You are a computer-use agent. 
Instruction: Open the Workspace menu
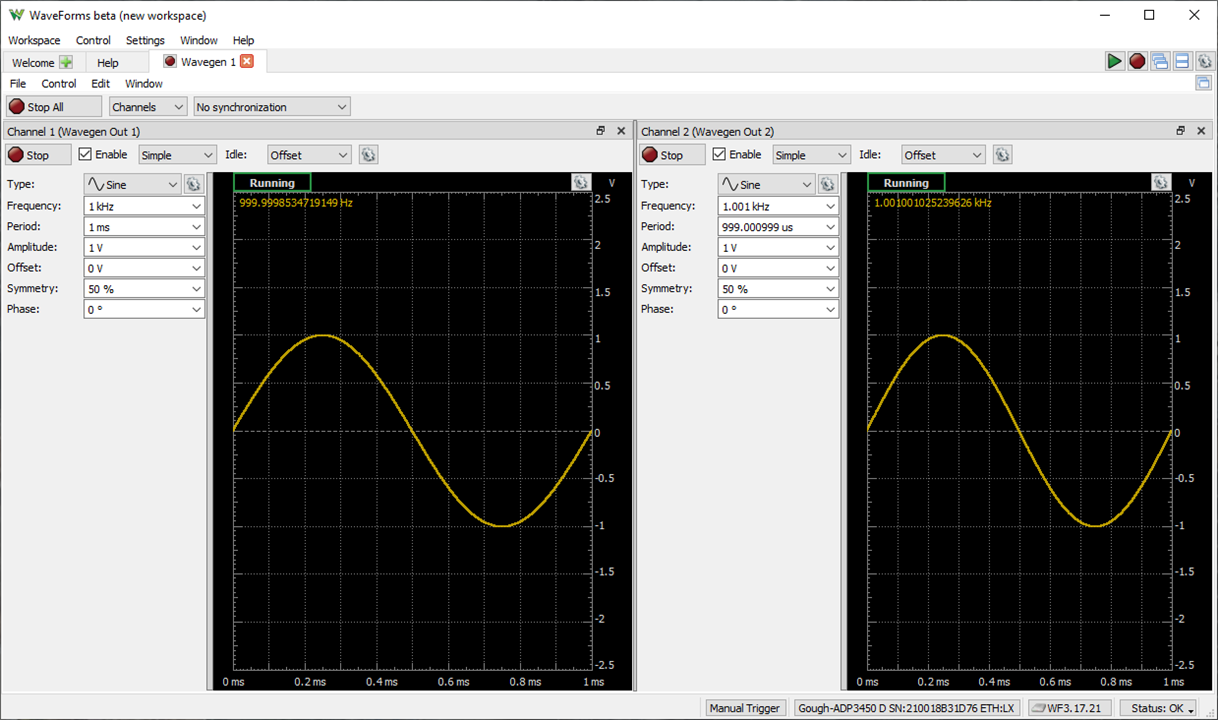point(34,40)
